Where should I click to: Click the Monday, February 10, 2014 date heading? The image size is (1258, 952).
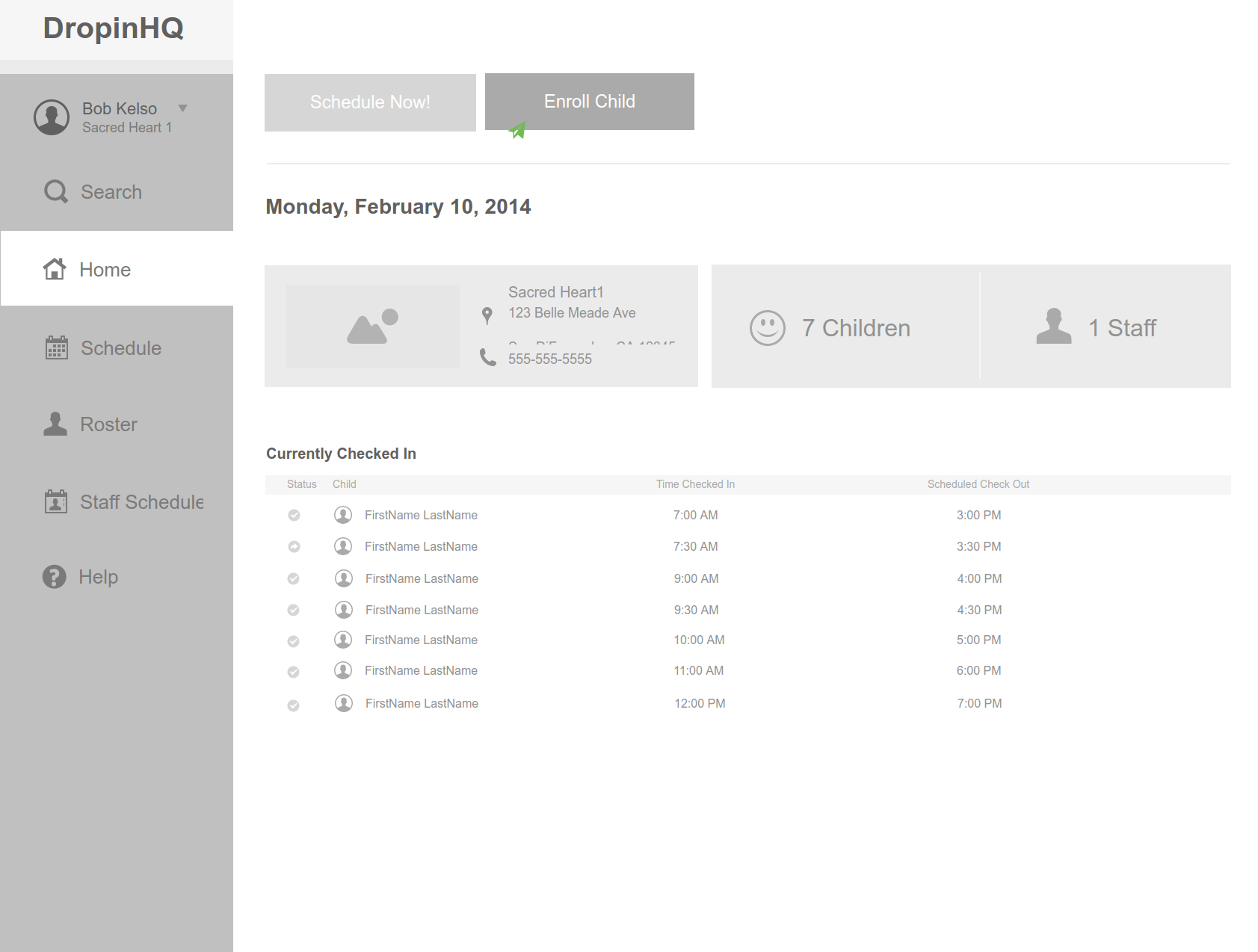[398, 207]
